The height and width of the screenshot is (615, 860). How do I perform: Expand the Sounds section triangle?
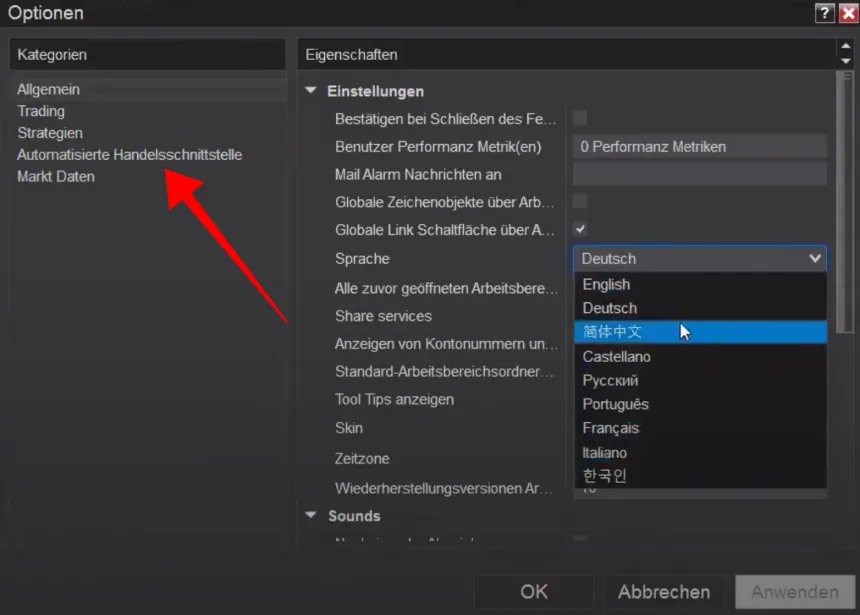click(312, 516)
